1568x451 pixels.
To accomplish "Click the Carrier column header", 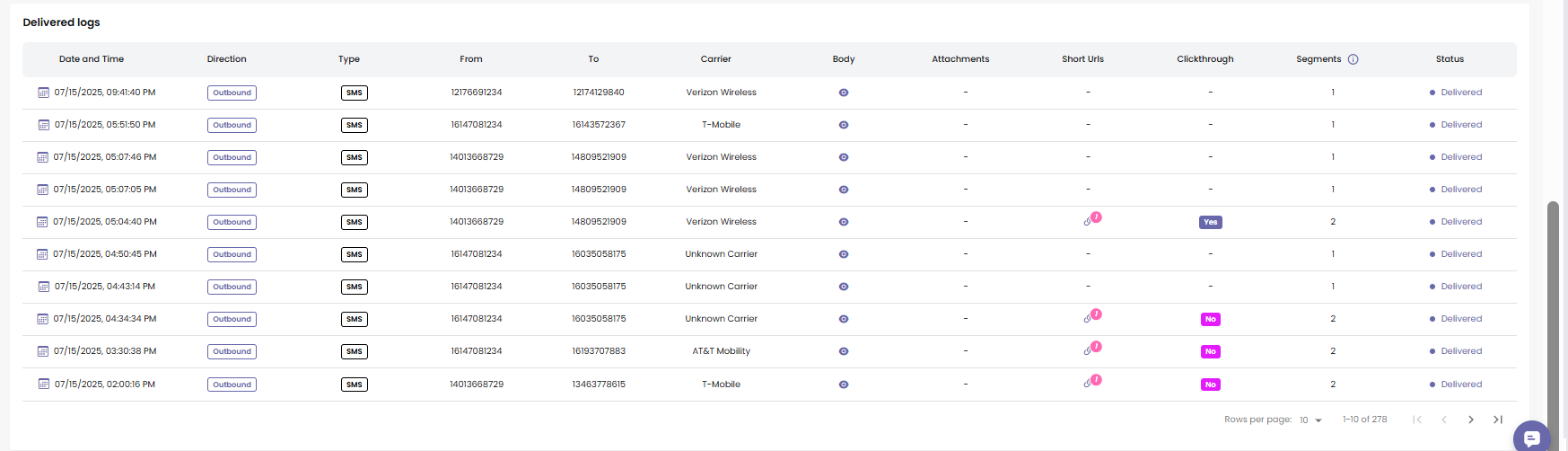I will point(715,59).
